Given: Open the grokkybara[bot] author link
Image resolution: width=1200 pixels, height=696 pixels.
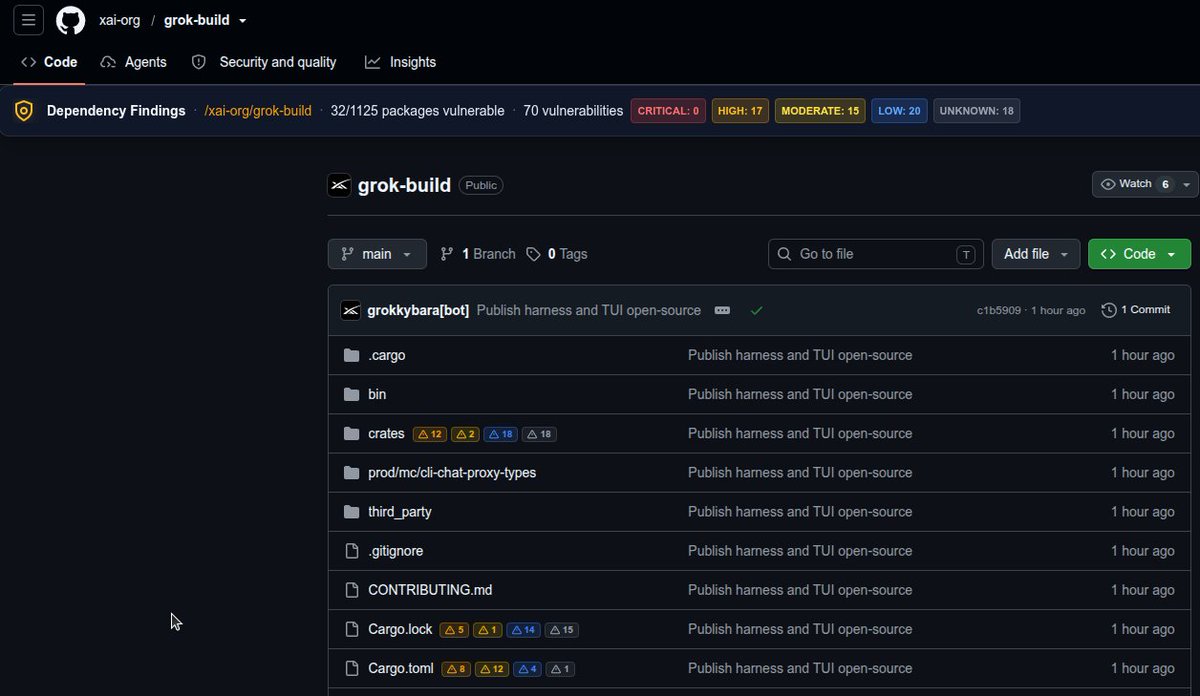Looking at the screenshot, I should tap(418, 311).
